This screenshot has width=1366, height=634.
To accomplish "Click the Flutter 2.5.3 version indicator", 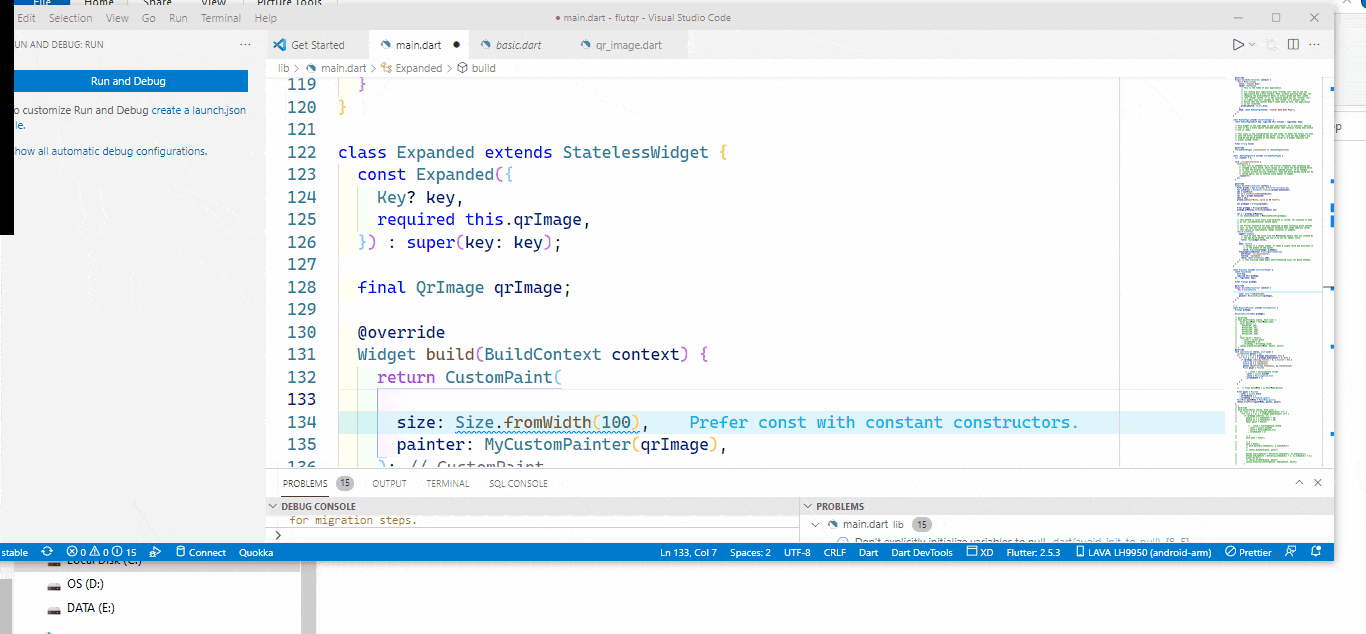I will click(1033, 551).
